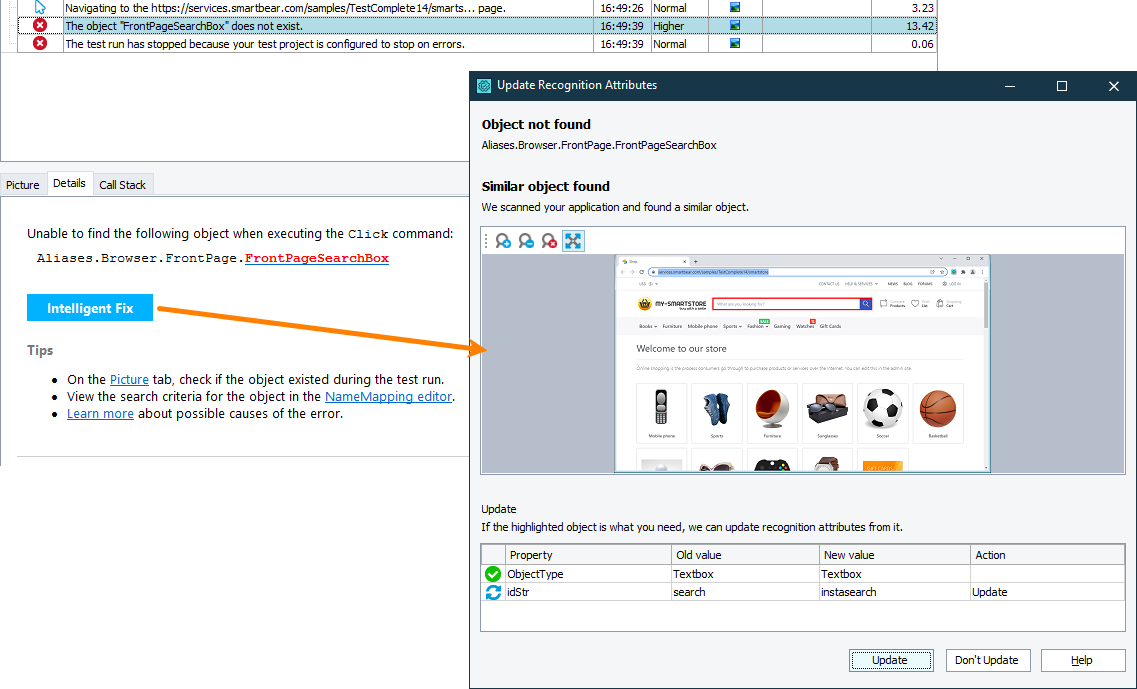The image size is (1137, 689).
Task: Open the picture icon on the Navigating row
Action: (735, 7)
